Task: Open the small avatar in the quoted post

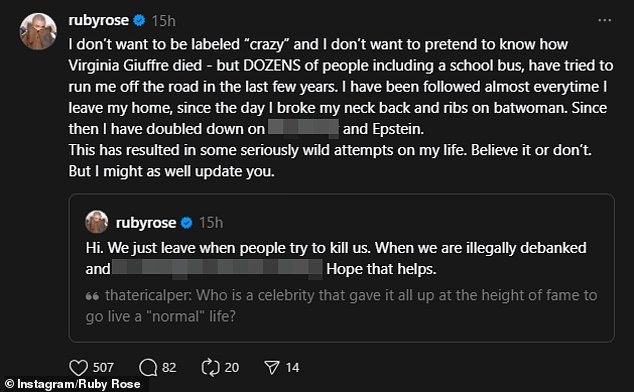Action: click(x=97, y=222)
